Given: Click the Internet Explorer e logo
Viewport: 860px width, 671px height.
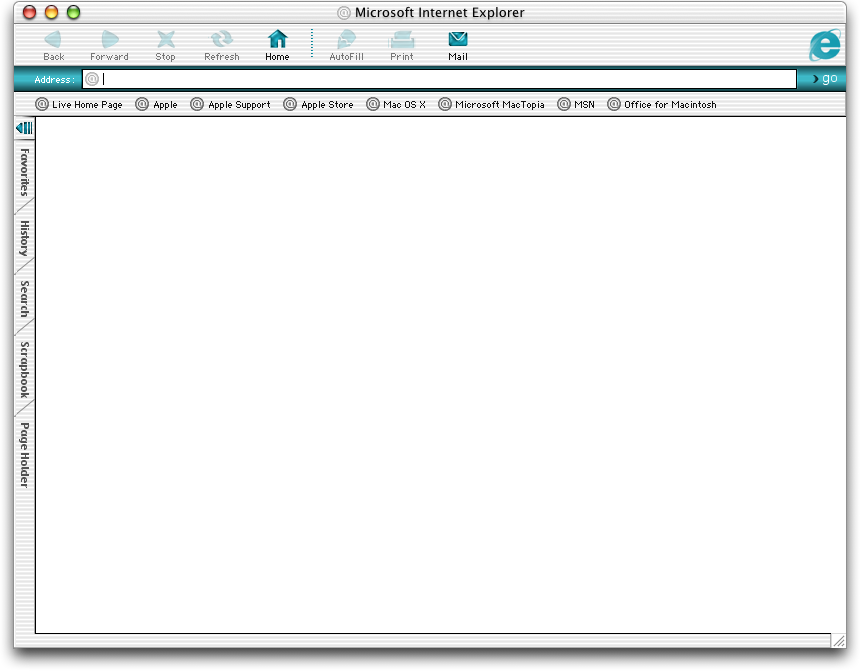Looking at the screenshot, I should 825,45.
